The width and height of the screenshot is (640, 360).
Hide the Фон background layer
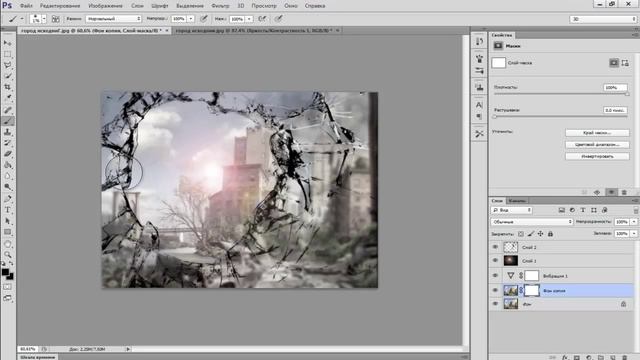tap(495, 304)
